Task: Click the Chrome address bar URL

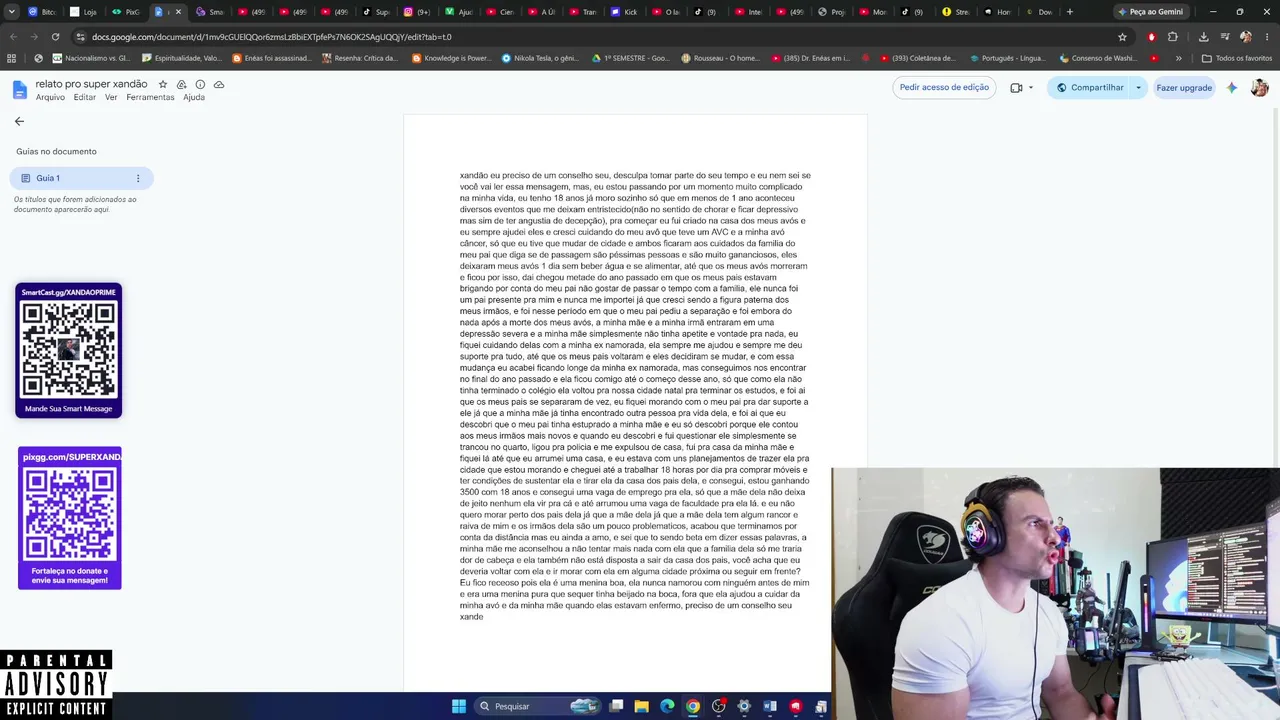Action: (x=272, y=37)
